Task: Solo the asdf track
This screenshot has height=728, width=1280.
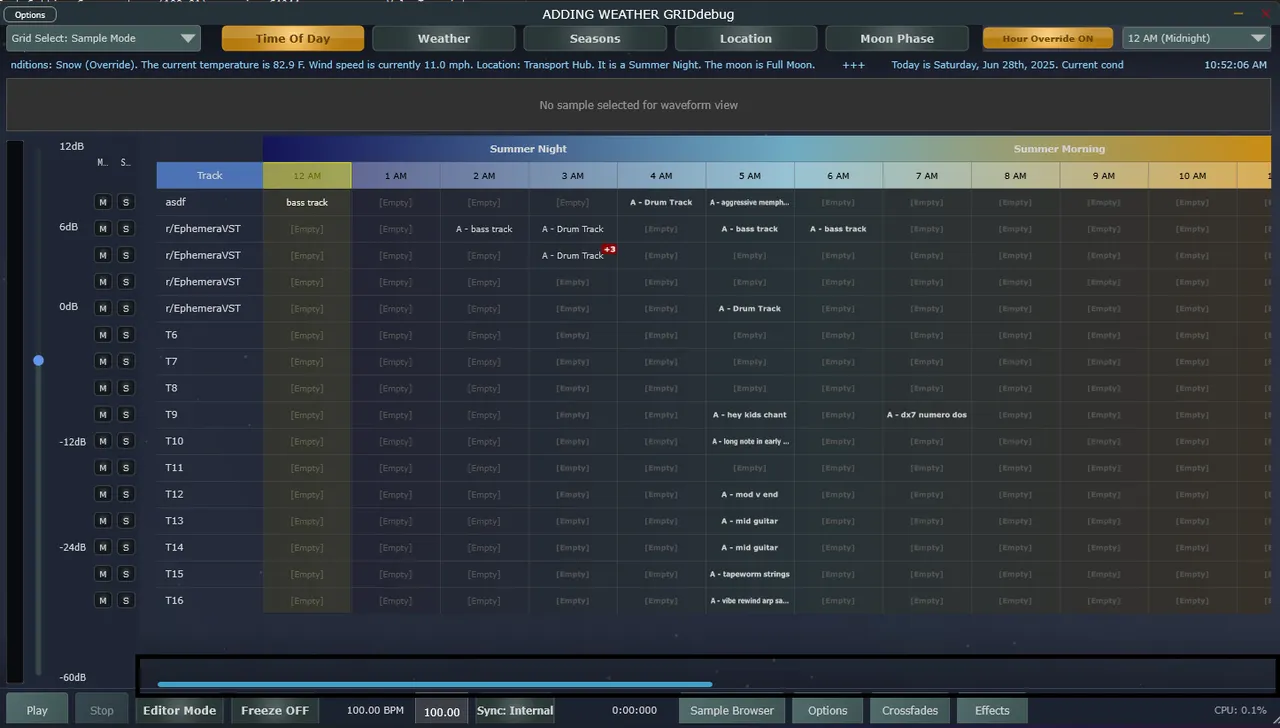Action: (x=126, y=202)
